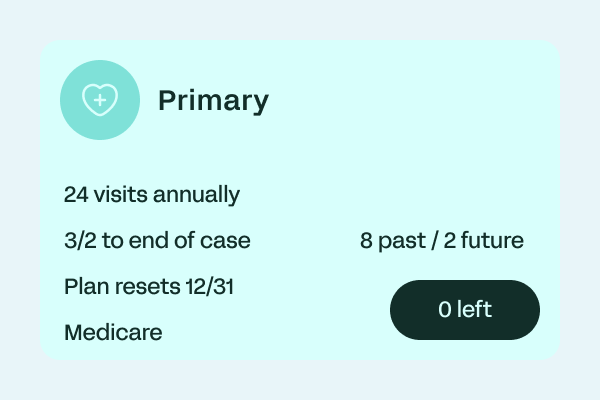Select the 24 visits annually line
Image resolution: width=600 pixels, height=400 pixels.
pos(152,194)
